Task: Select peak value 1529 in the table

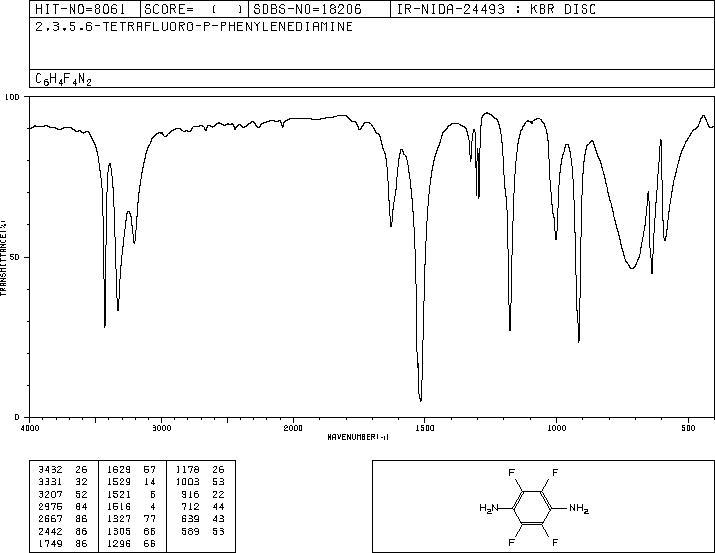Action: pyautogui.click(x=119, y=482)
